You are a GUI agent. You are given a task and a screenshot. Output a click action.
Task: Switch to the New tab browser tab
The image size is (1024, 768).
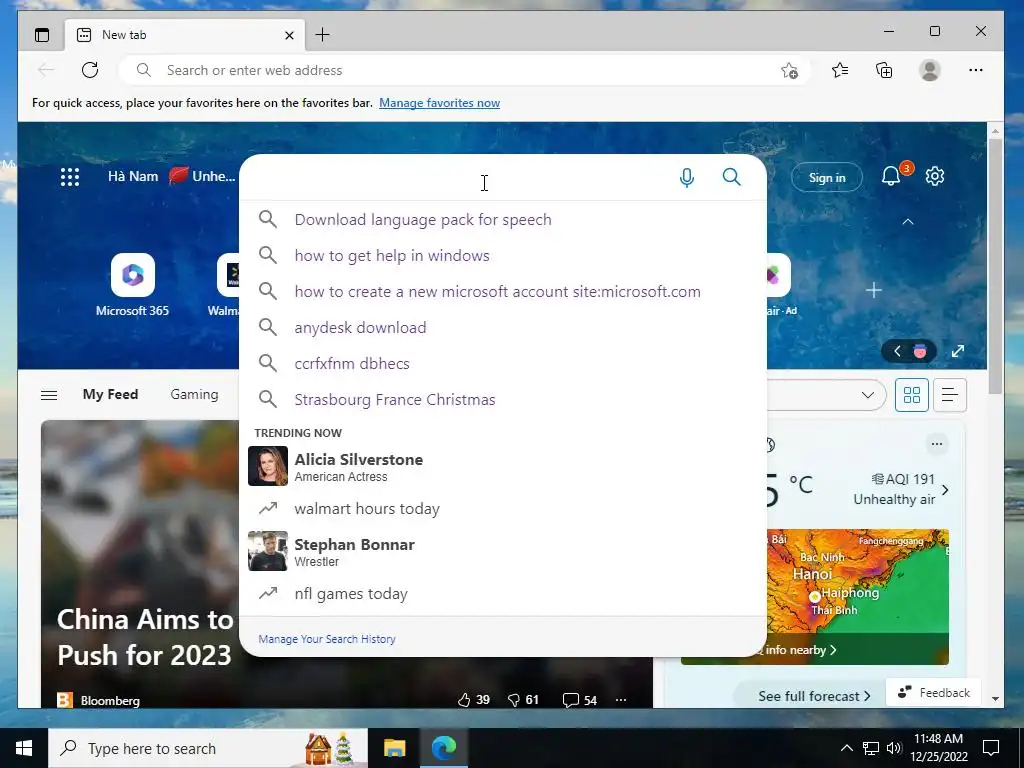[x=185, y=35]
